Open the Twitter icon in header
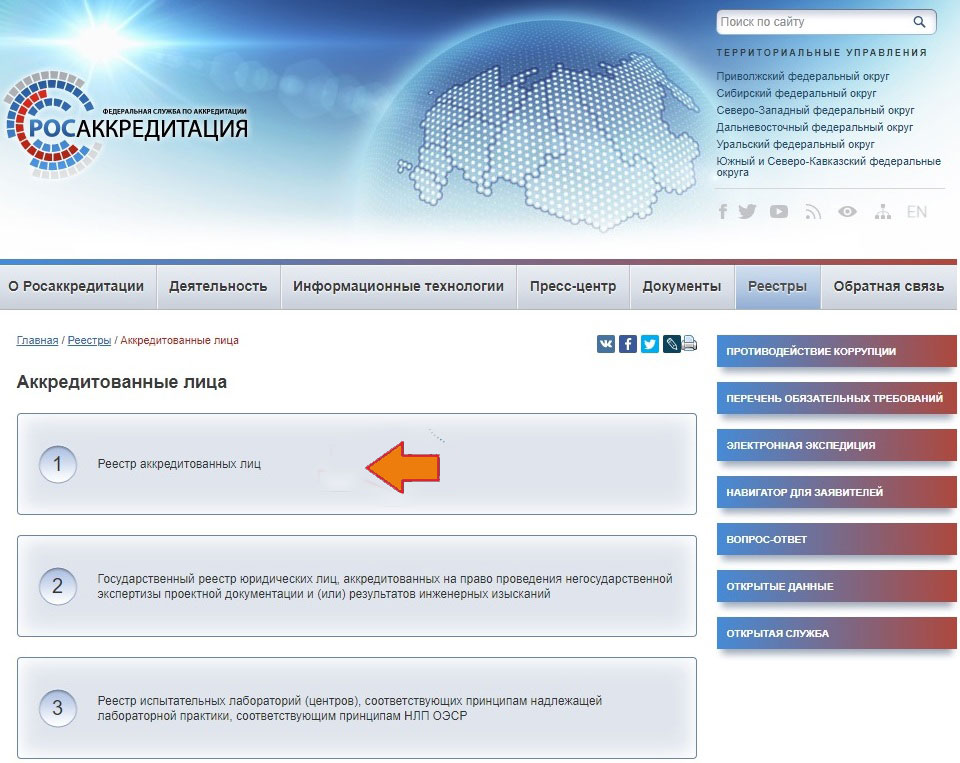The height and width of the screenshot is (763, 960). pyautogui.click(x=747, y=212)
